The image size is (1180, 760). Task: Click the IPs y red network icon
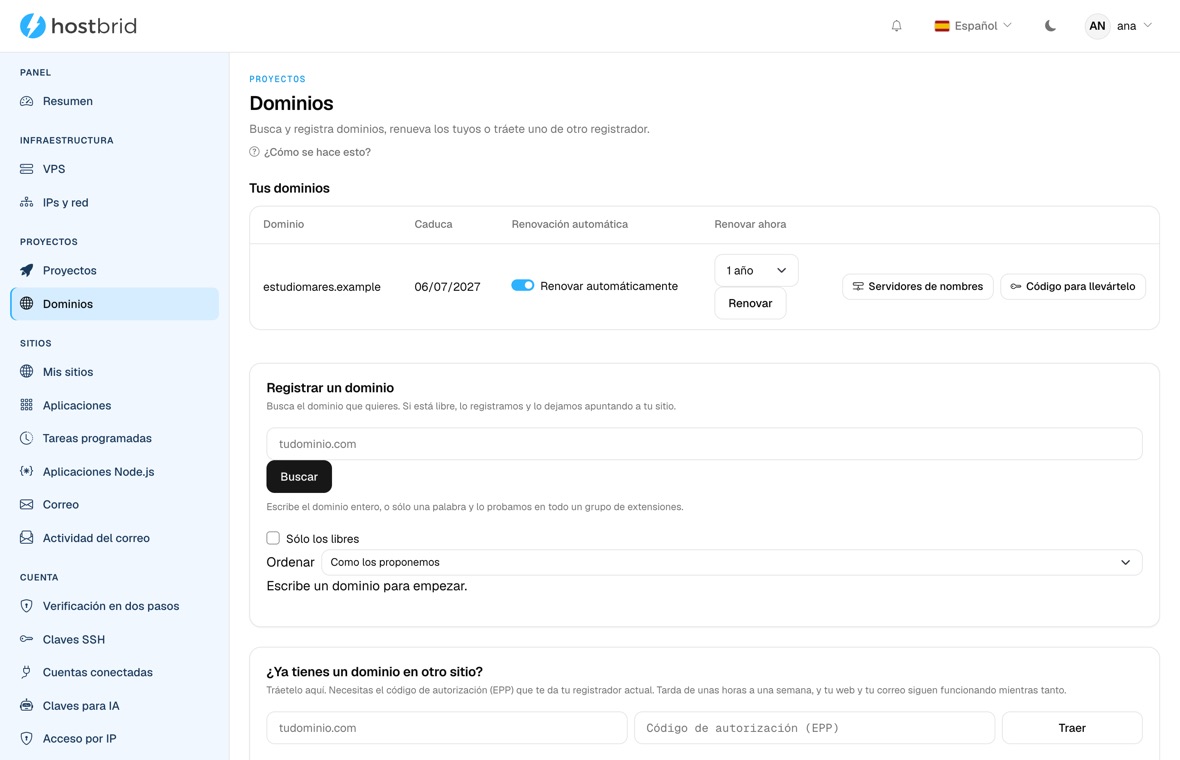[x=26, y=202]
